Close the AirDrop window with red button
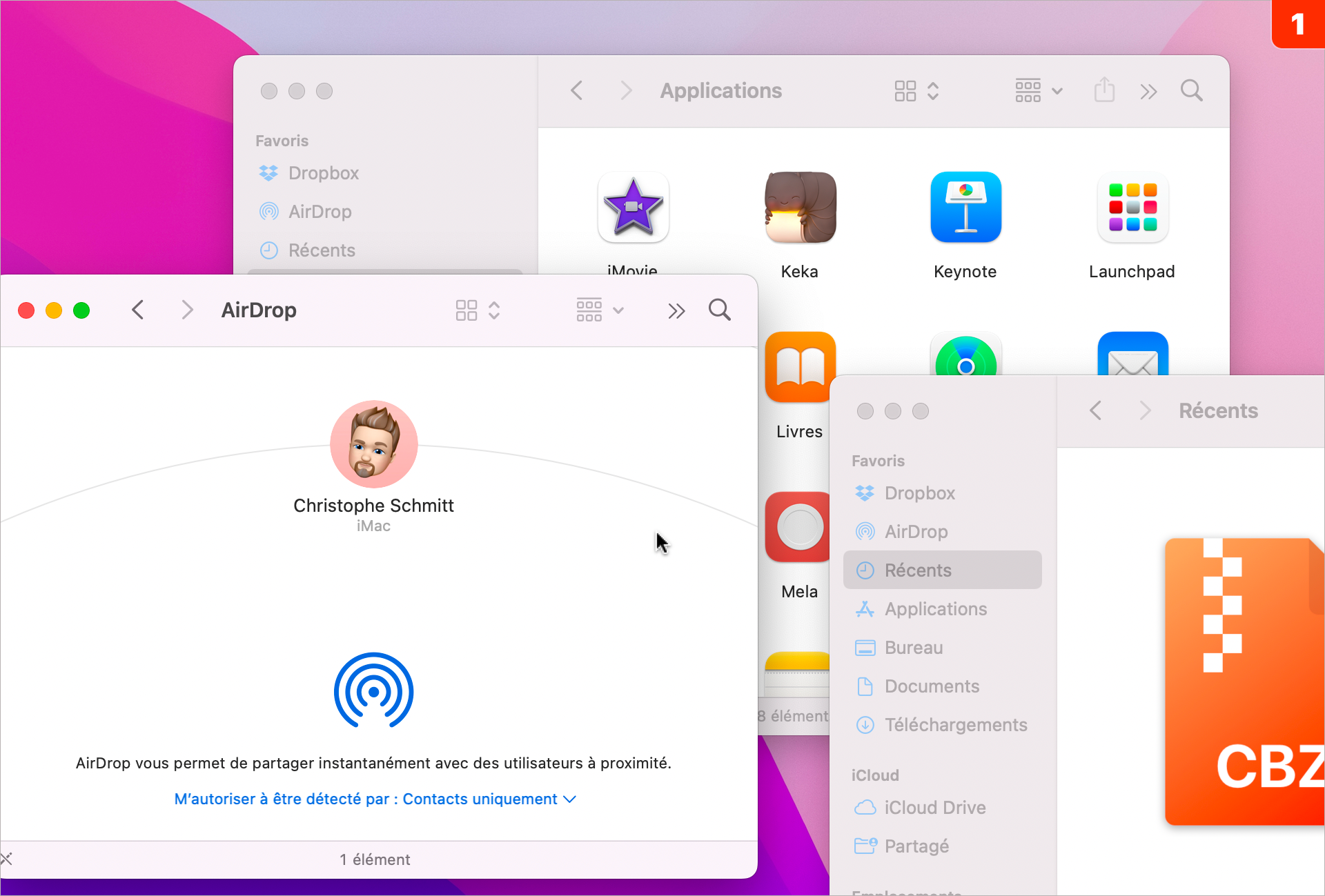 pyautogui.click(x=26, y=310)
